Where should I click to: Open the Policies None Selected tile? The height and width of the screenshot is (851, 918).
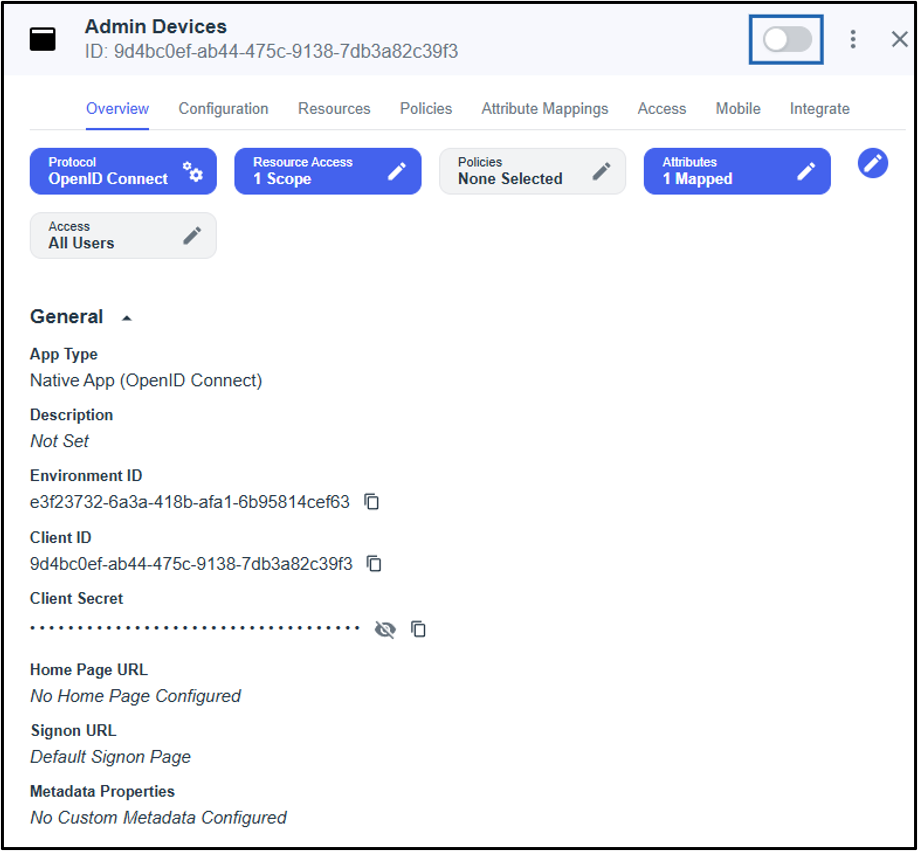(532, 171)
